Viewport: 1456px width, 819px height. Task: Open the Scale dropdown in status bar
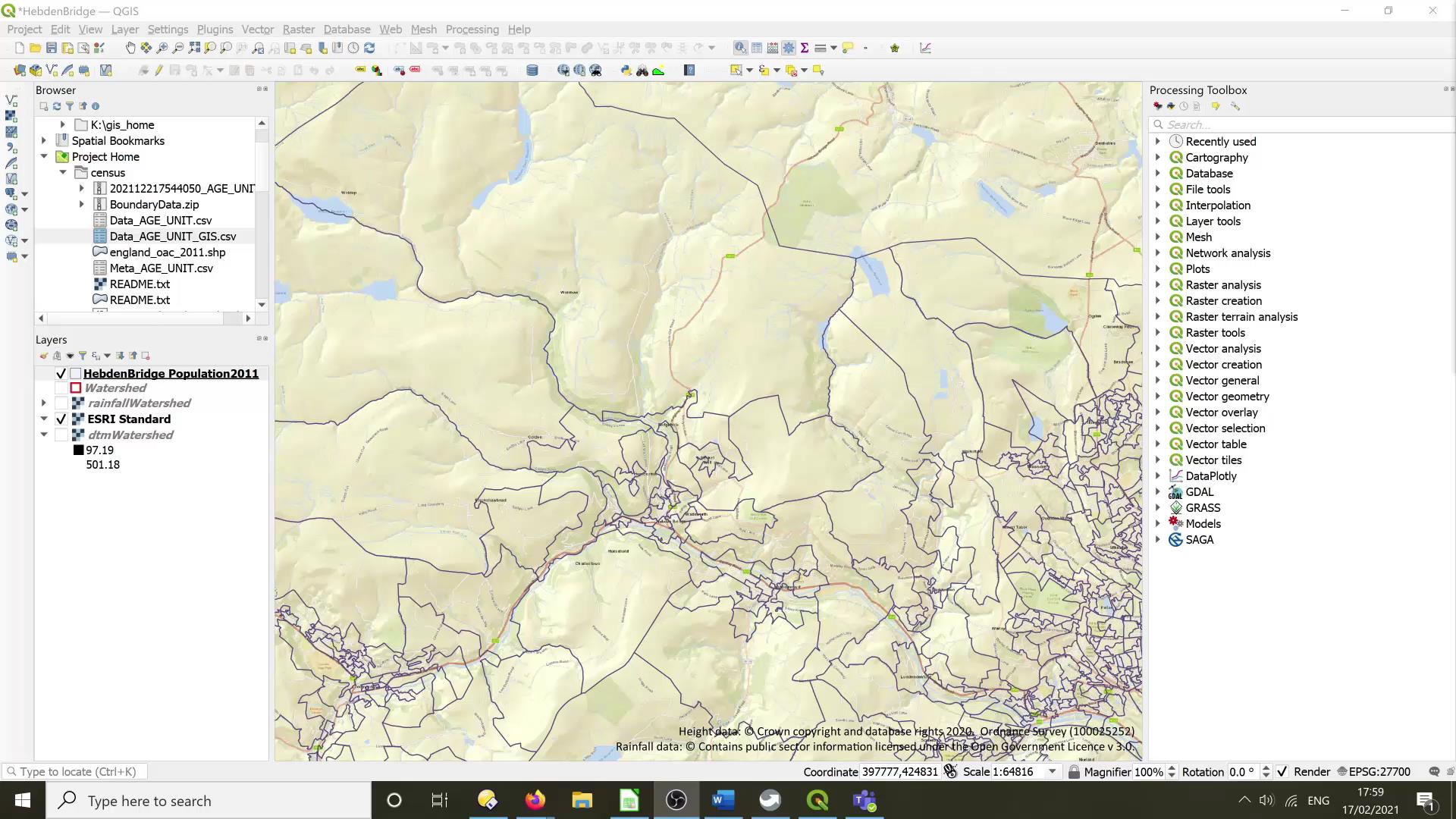[x=1053, y=772]
